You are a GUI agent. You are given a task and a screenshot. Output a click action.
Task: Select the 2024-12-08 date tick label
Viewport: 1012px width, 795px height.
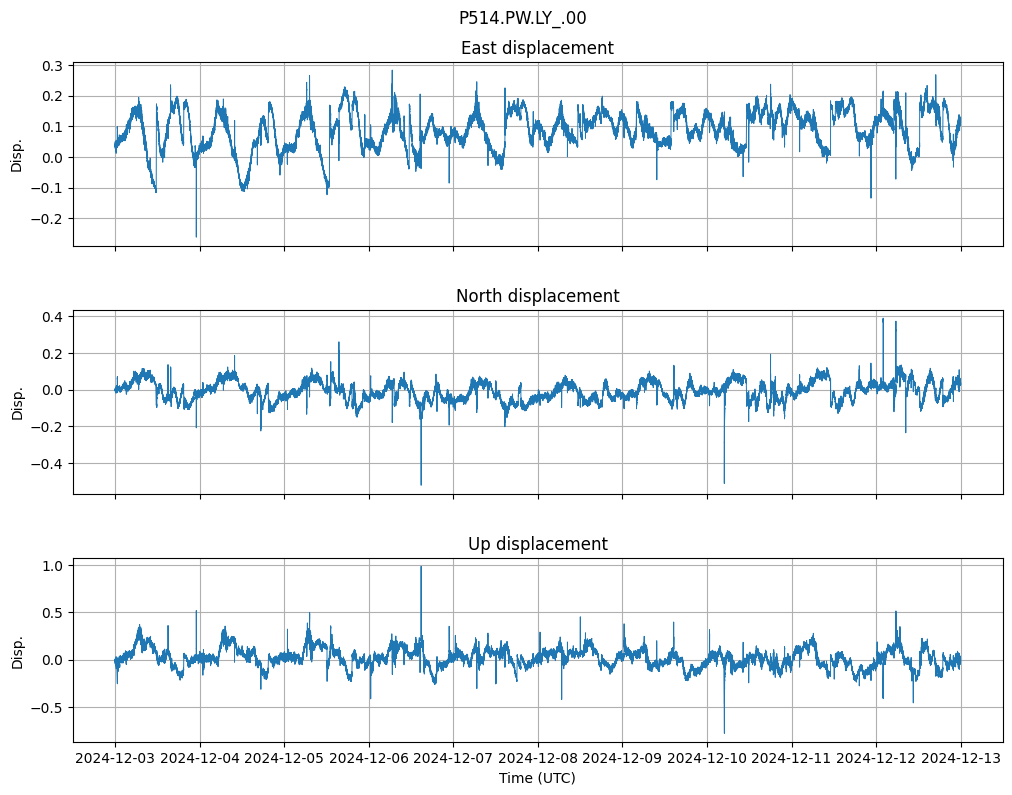point(538,758)
